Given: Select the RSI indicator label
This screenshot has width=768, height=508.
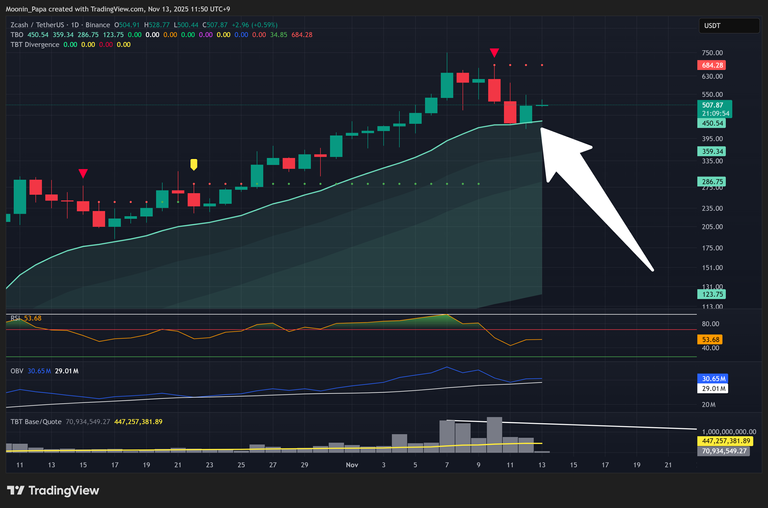Looking at the screenshot, I should pyautogui.click(x=15, y=318).
